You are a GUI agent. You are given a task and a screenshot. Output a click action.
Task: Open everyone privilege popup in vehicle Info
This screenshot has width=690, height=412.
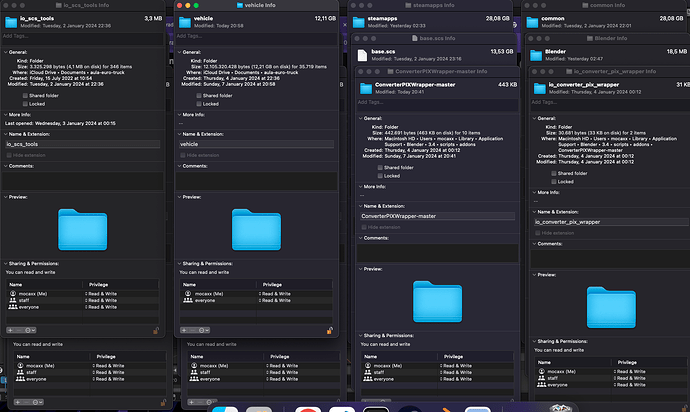[275, 300]
